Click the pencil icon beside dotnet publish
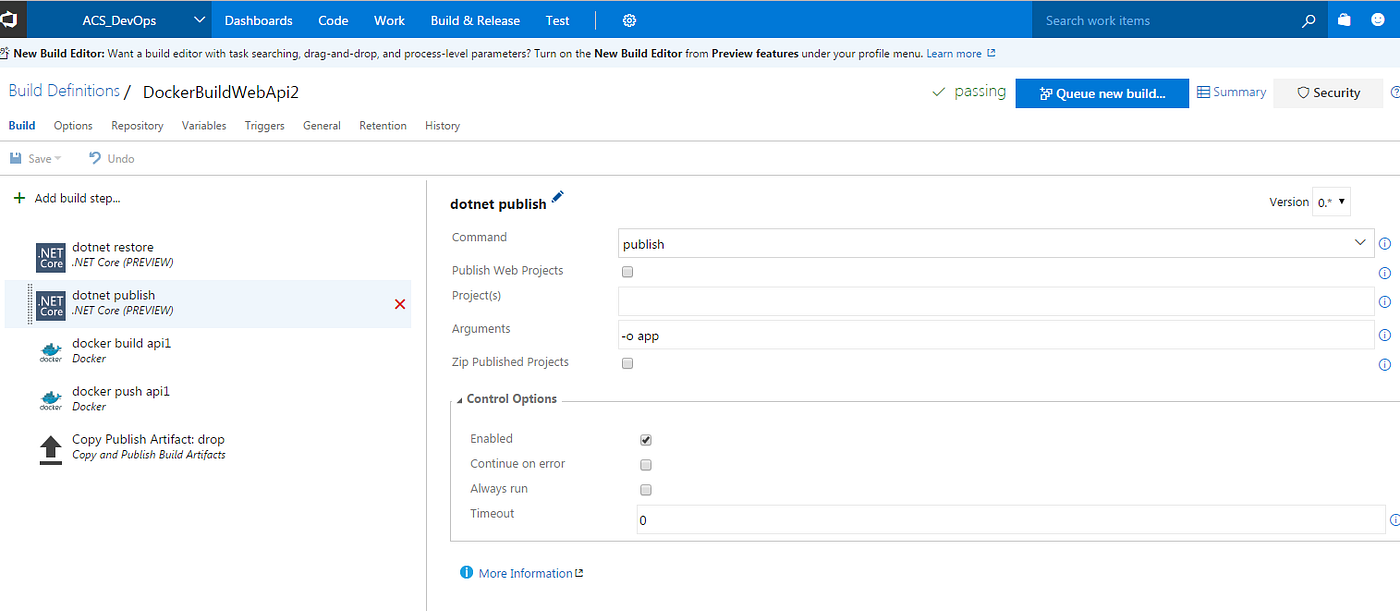Image resolution: width=1400 pixels, height=611 pixels. click(558, 197)
